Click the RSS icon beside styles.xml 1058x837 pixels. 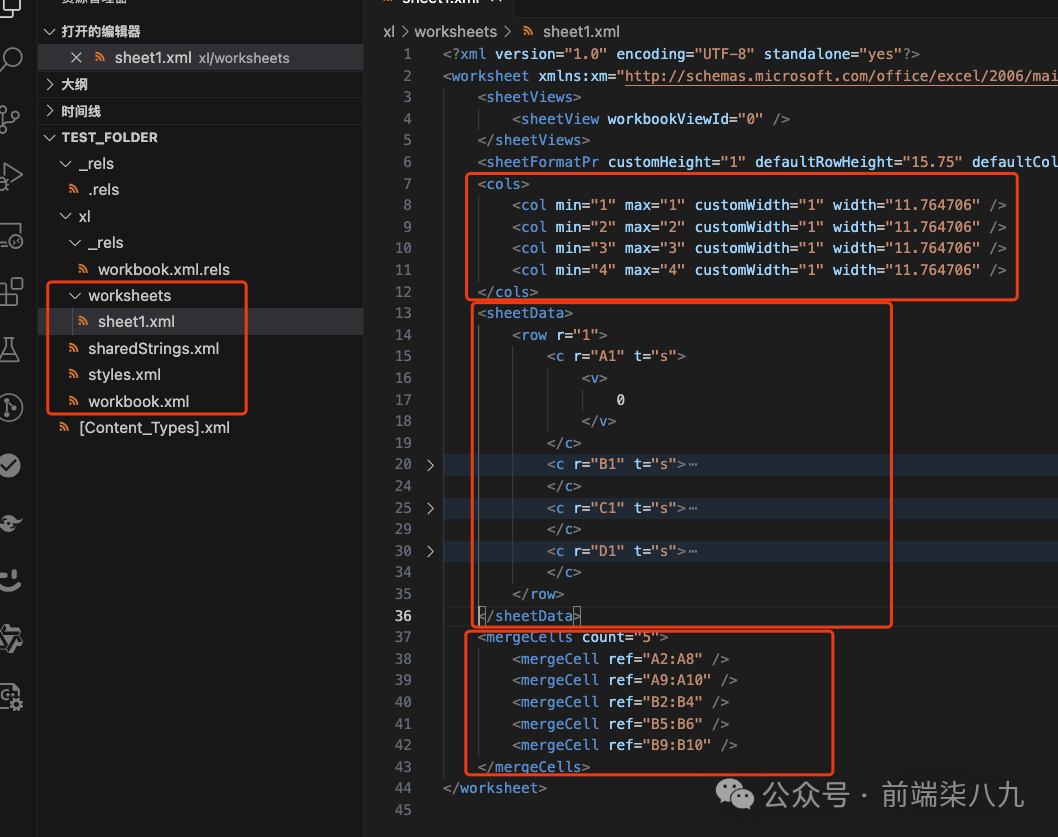pos(74,375)
